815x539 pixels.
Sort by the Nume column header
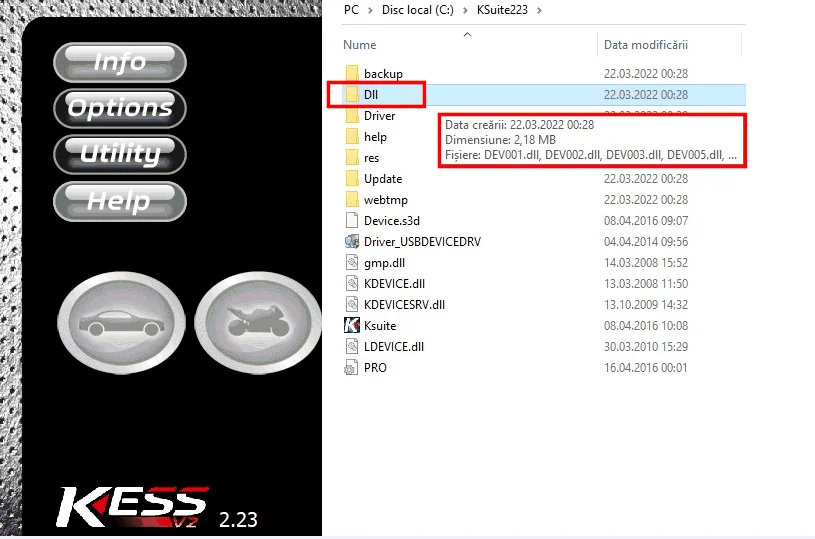point(360,45)
